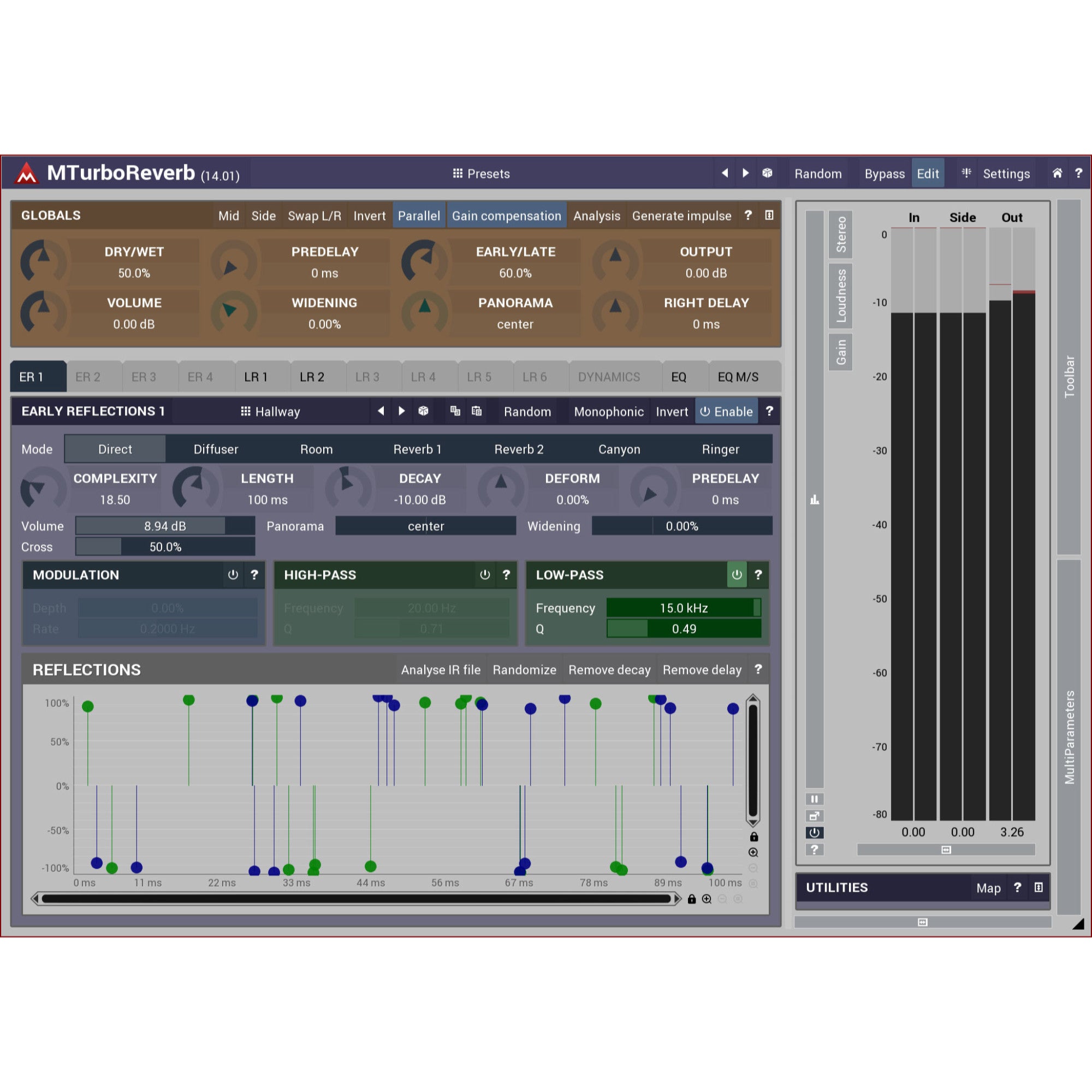Disable the Low-Pass filter power button
This screenshot has width=1092, height=1092.
pyautogui.click(x=737, y=575)
